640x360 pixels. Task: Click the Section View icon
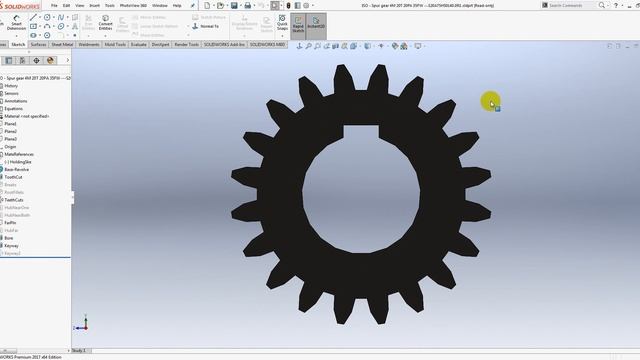[335, 46]
